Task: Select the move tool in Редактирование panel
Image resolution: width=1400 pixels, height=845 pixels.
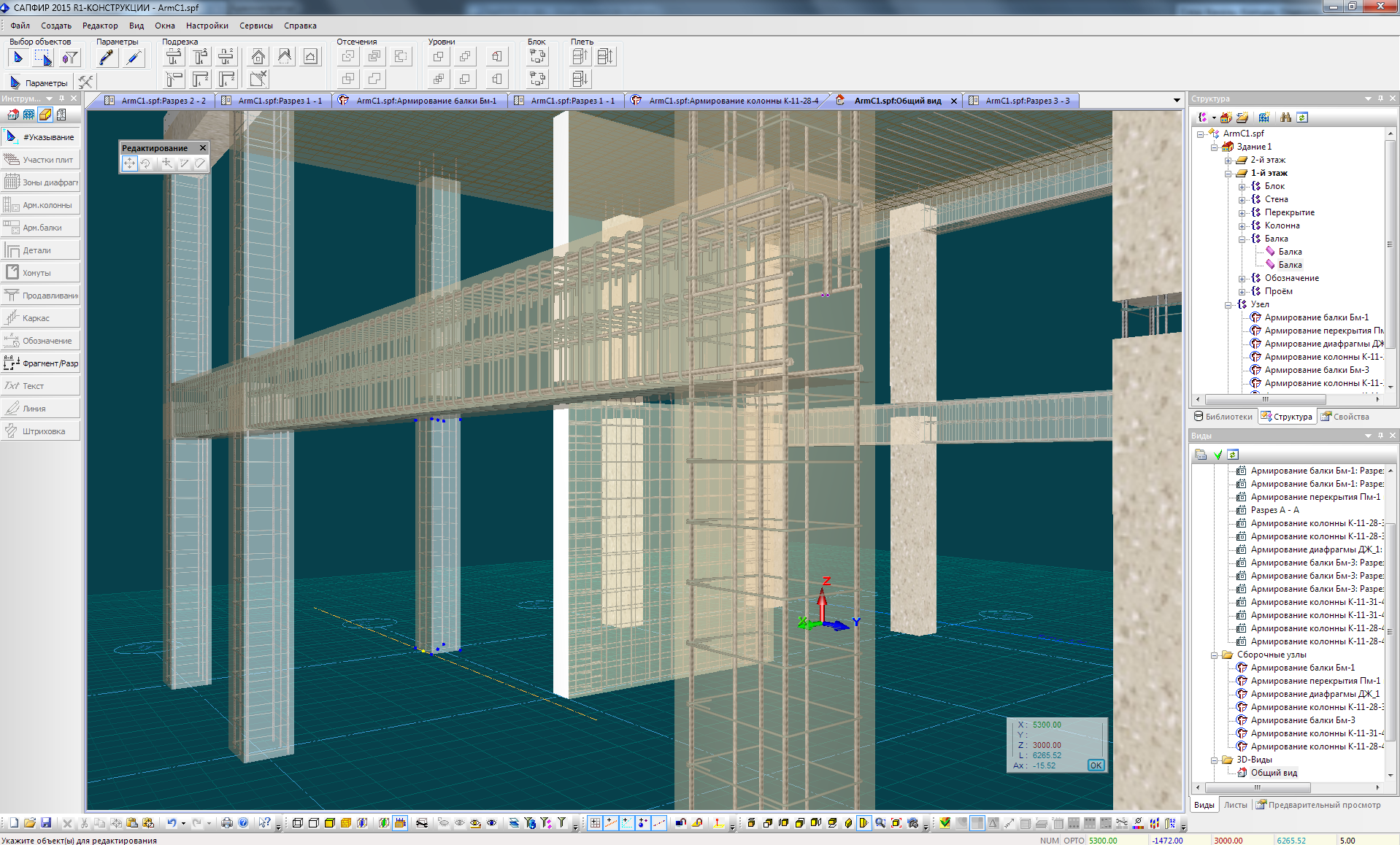Action: click(129, 163)
